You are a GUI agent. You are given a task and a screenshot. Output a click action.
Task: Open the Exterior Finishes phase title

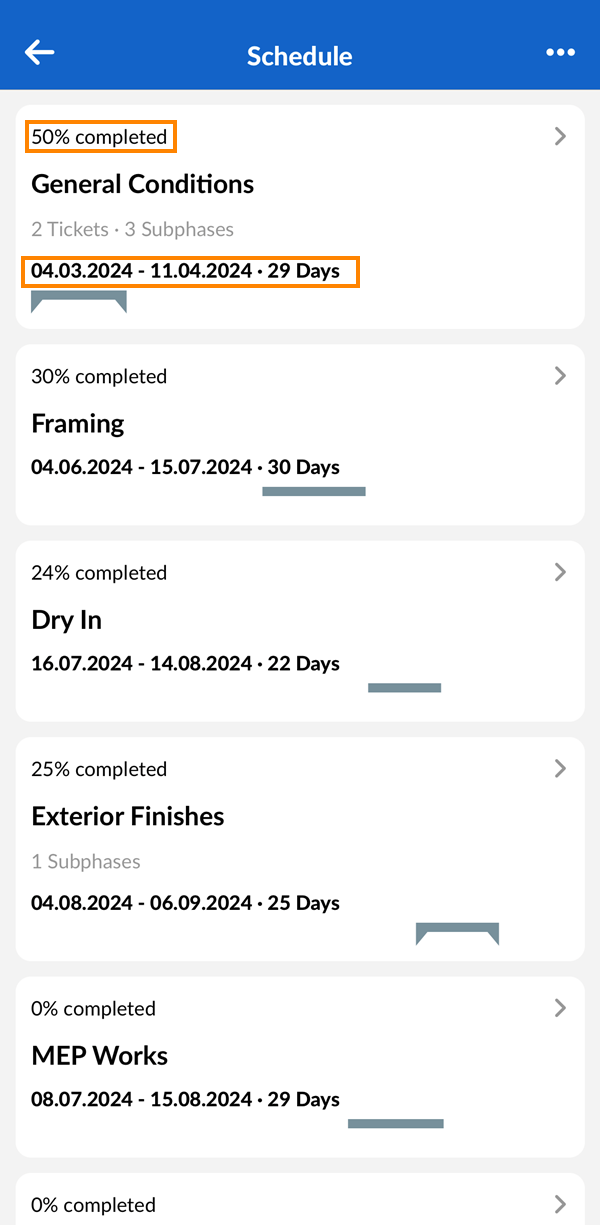click(128, 816)
